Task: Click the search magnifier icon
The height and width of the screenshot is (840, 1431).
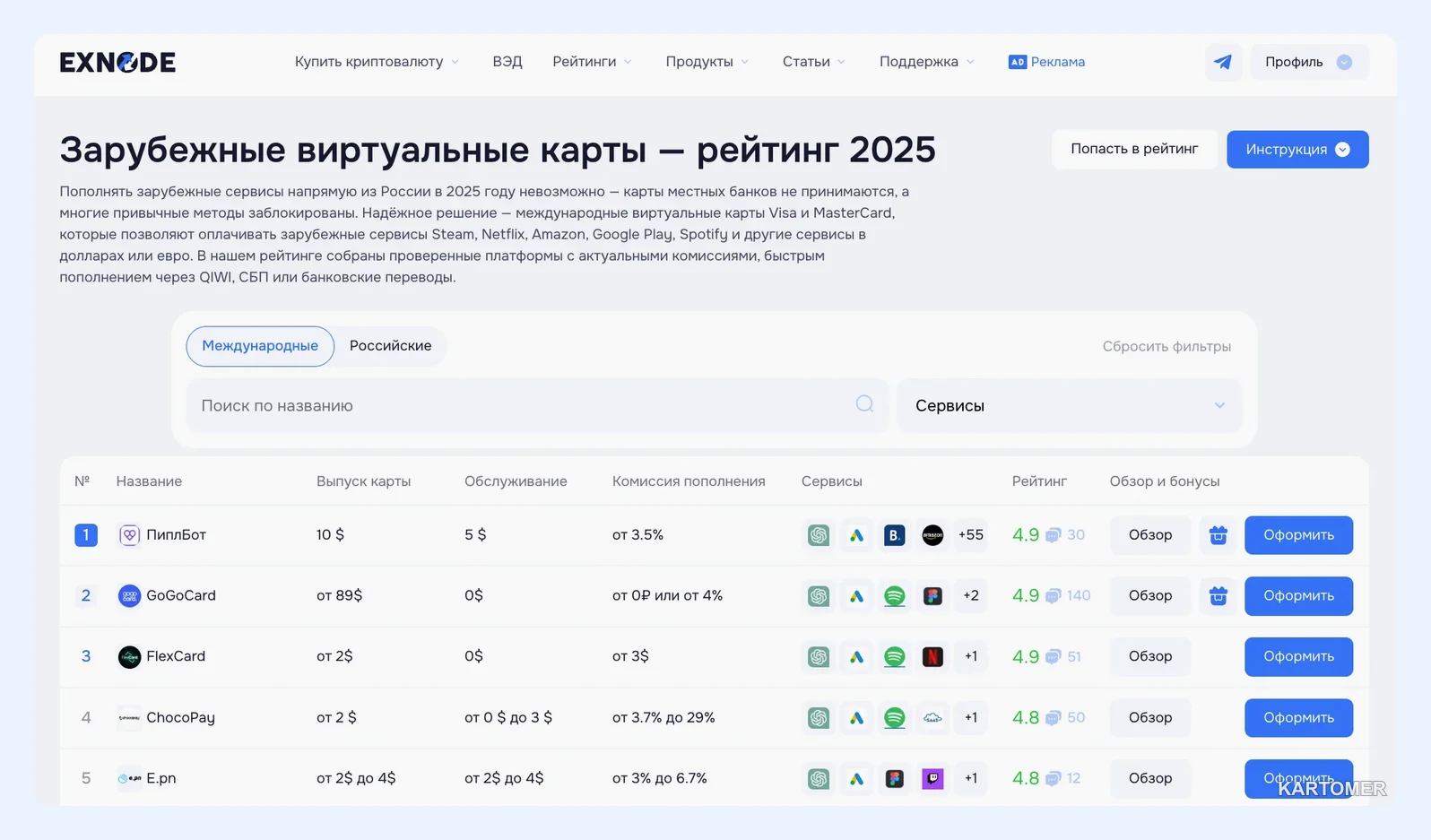Action: 864,404
